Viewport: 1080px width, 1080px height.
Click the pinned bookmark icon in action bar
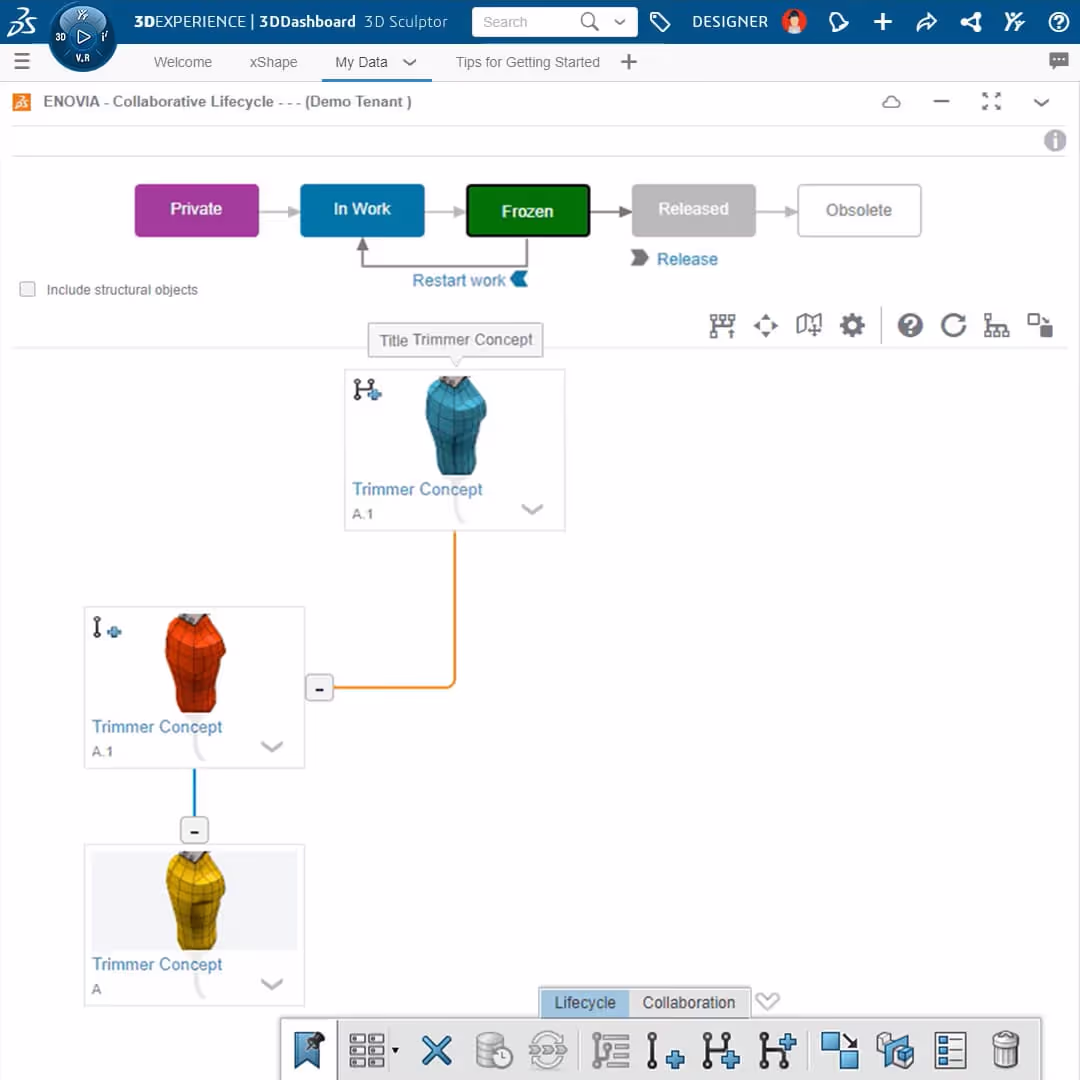pyautogui.click(x=309, y=1050)
